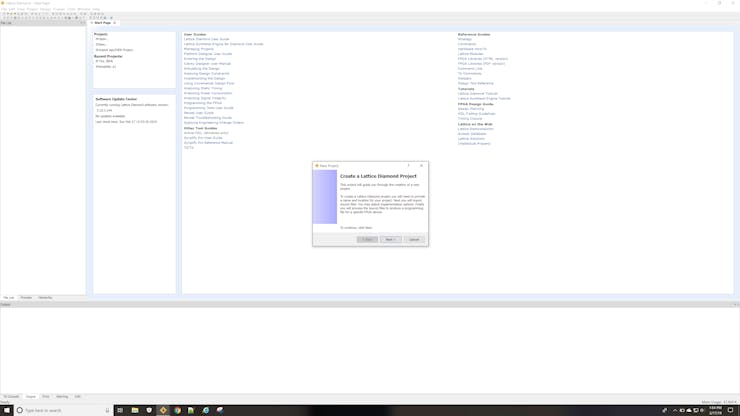Open Synplify Pro Reference Manual link
The image size is (740, 416).
pos(208,143)
